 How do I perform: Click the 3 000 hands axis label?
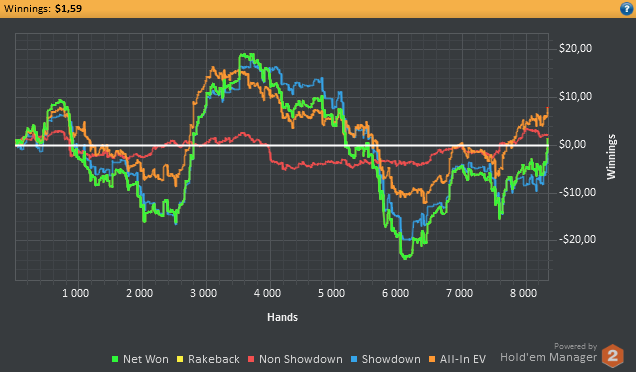(204, 293)
